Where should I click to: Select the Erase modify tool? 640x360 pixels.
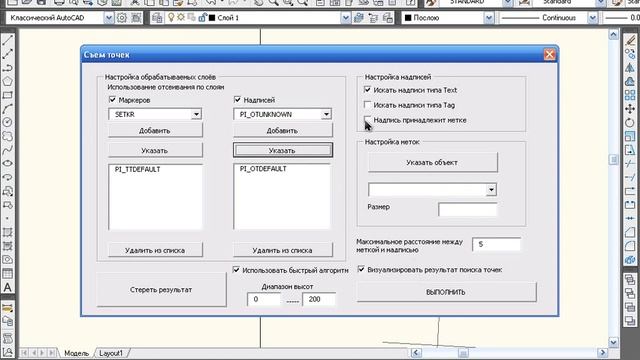pos(630,40)
